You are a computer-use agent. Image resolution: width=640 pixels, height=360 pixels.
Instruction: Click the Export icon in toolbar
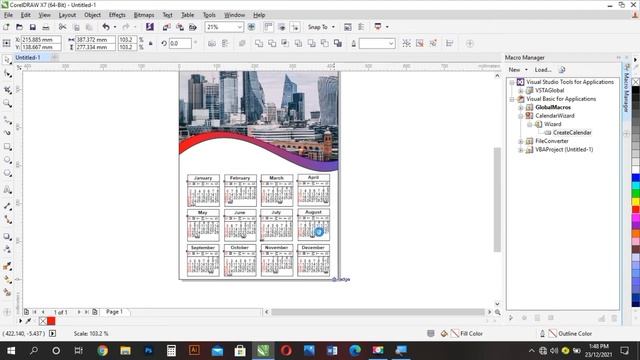[x=180, y=27]
